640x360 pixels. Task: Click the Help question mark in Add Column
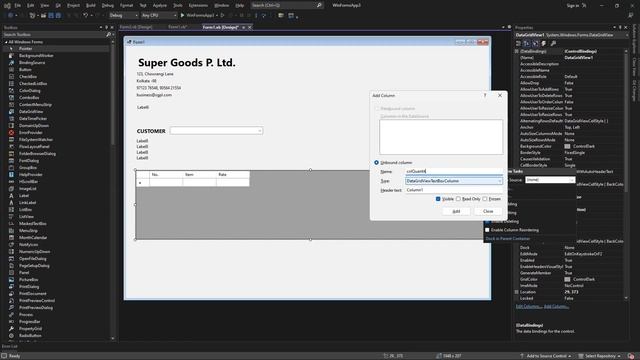click(x=485, y=95)
